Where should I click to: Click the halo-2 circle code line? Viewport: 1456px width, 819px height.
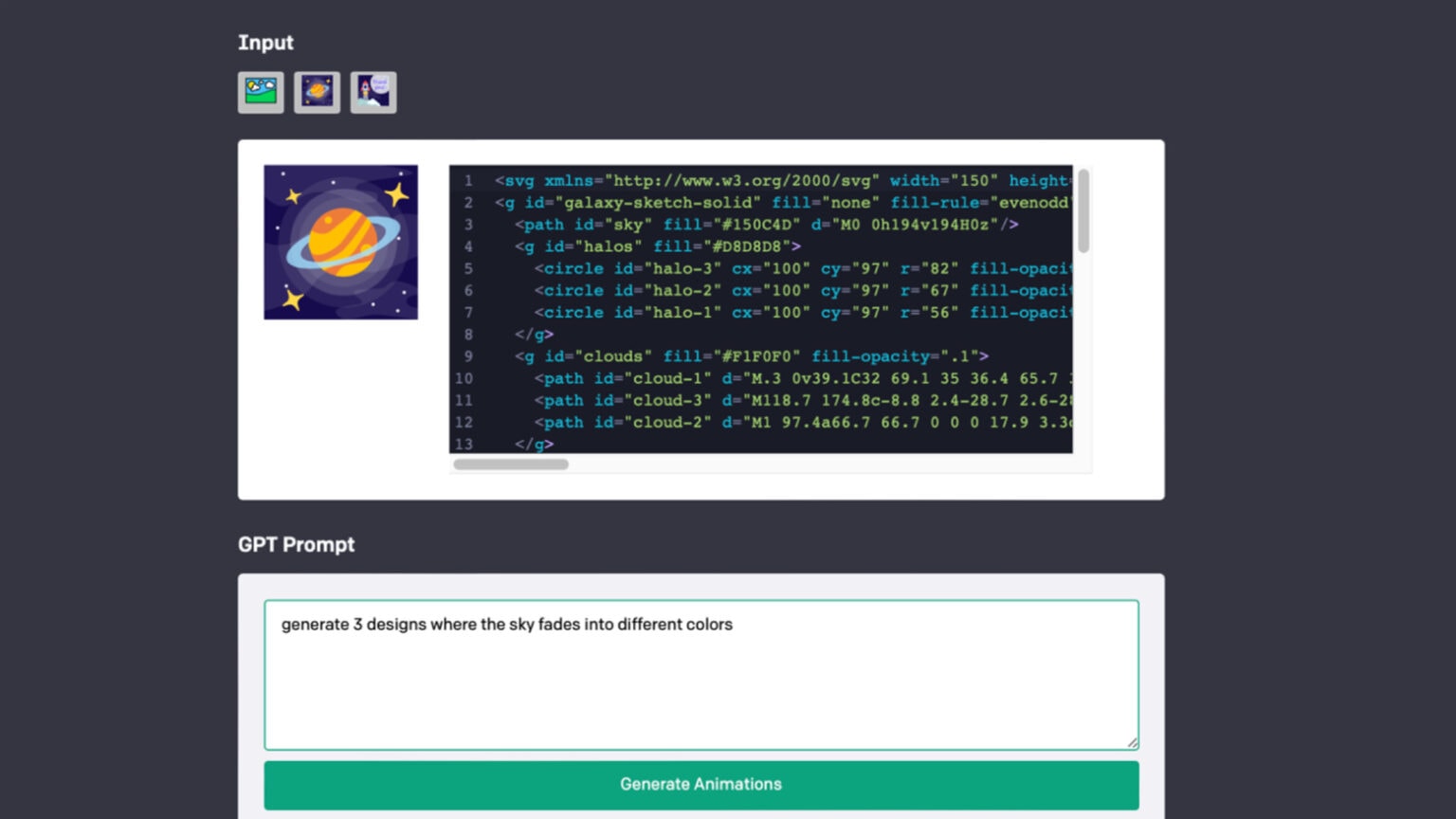(x=758, y=290)
